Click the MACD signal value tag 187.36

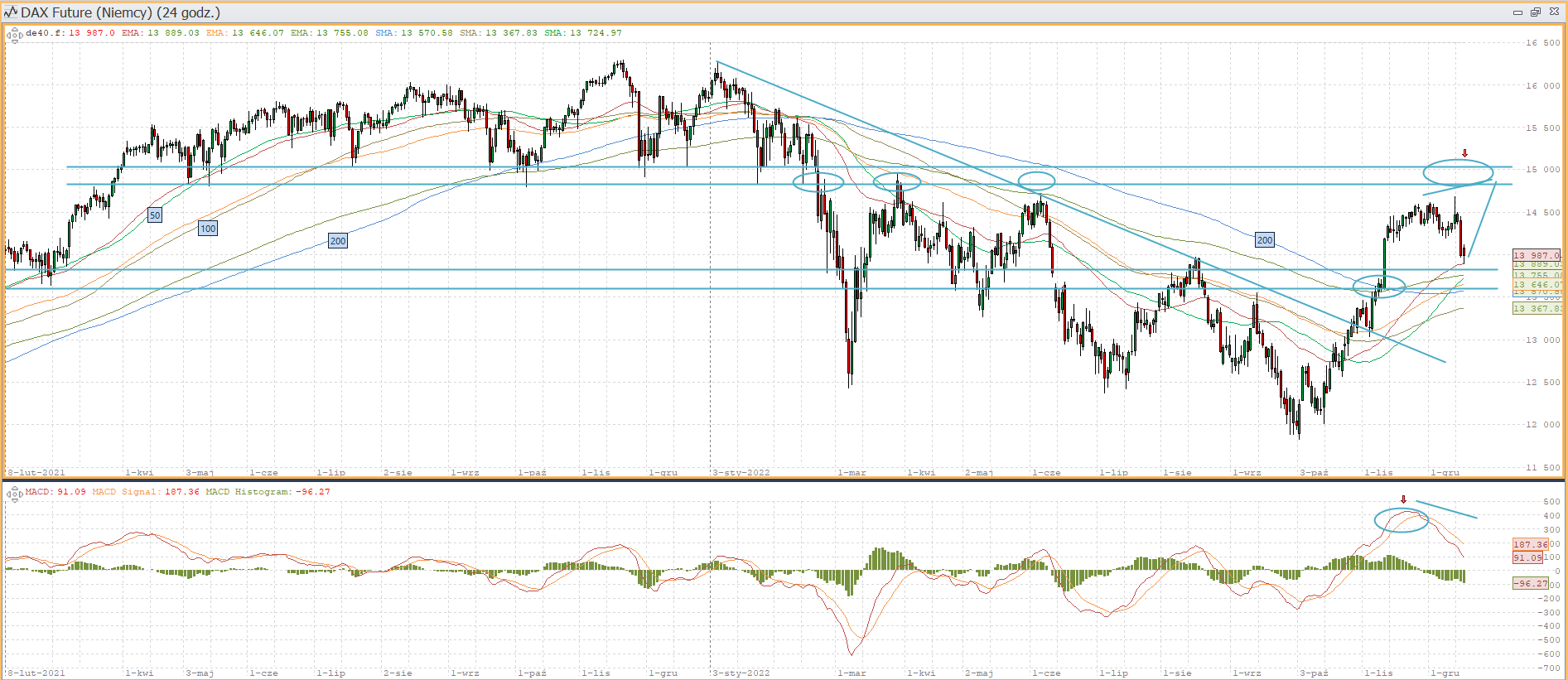[1529, 544]
